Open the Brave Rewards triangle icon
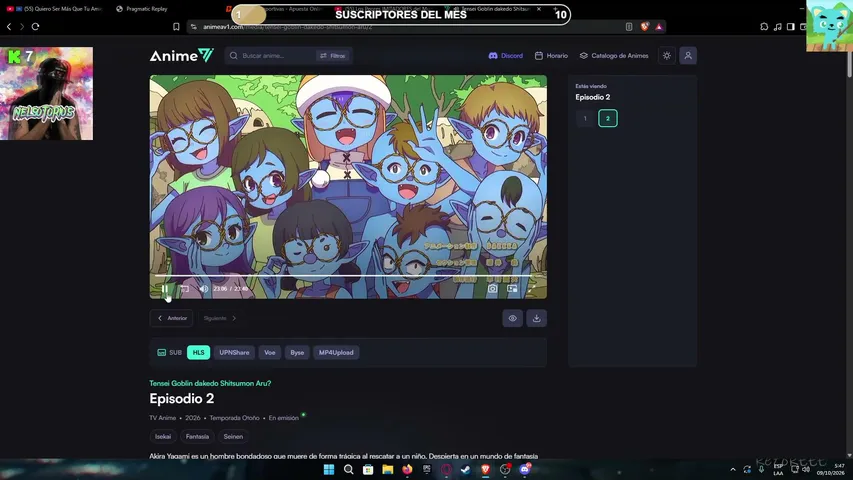 [x=659, y=27]
